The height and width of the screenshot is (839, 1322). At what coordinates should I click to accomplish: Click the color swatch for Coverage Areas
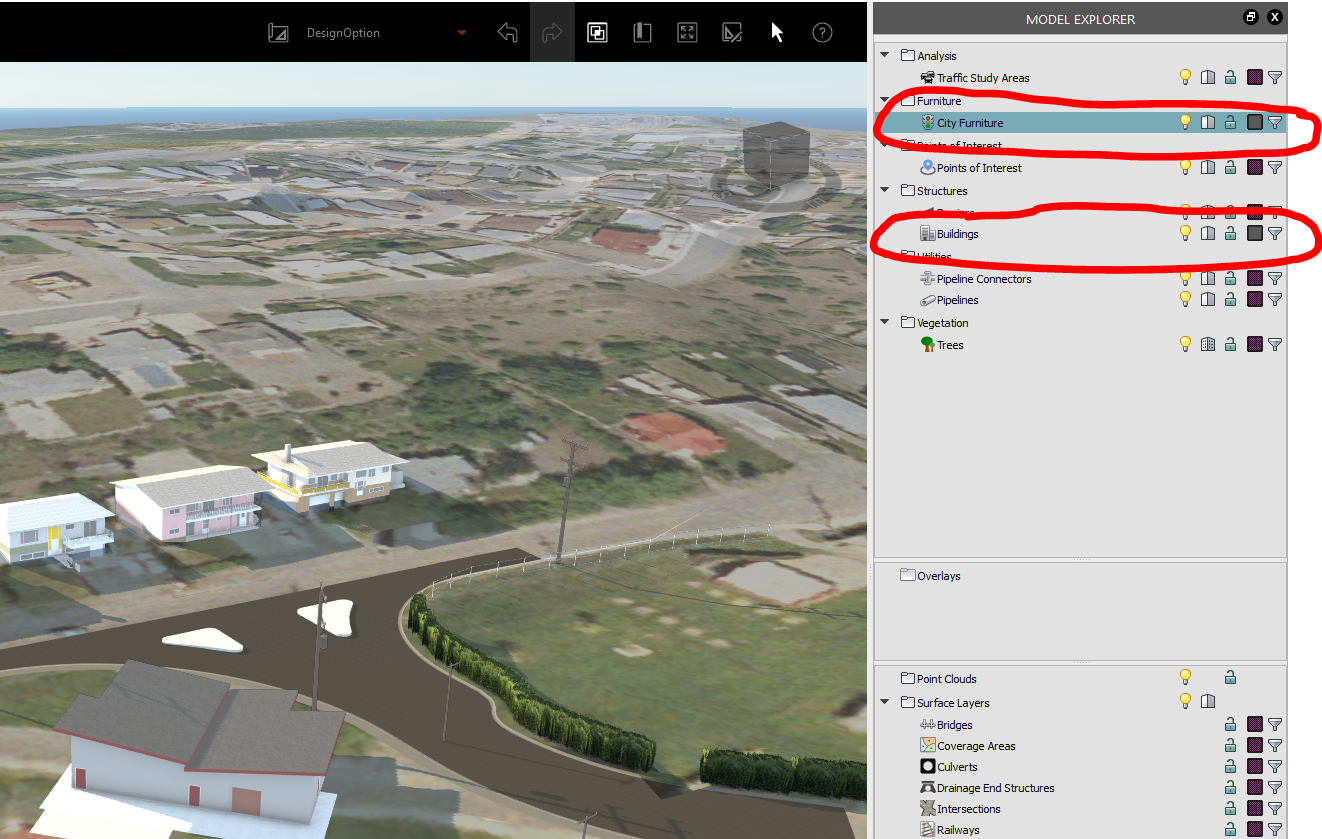tap(1255, 745)
